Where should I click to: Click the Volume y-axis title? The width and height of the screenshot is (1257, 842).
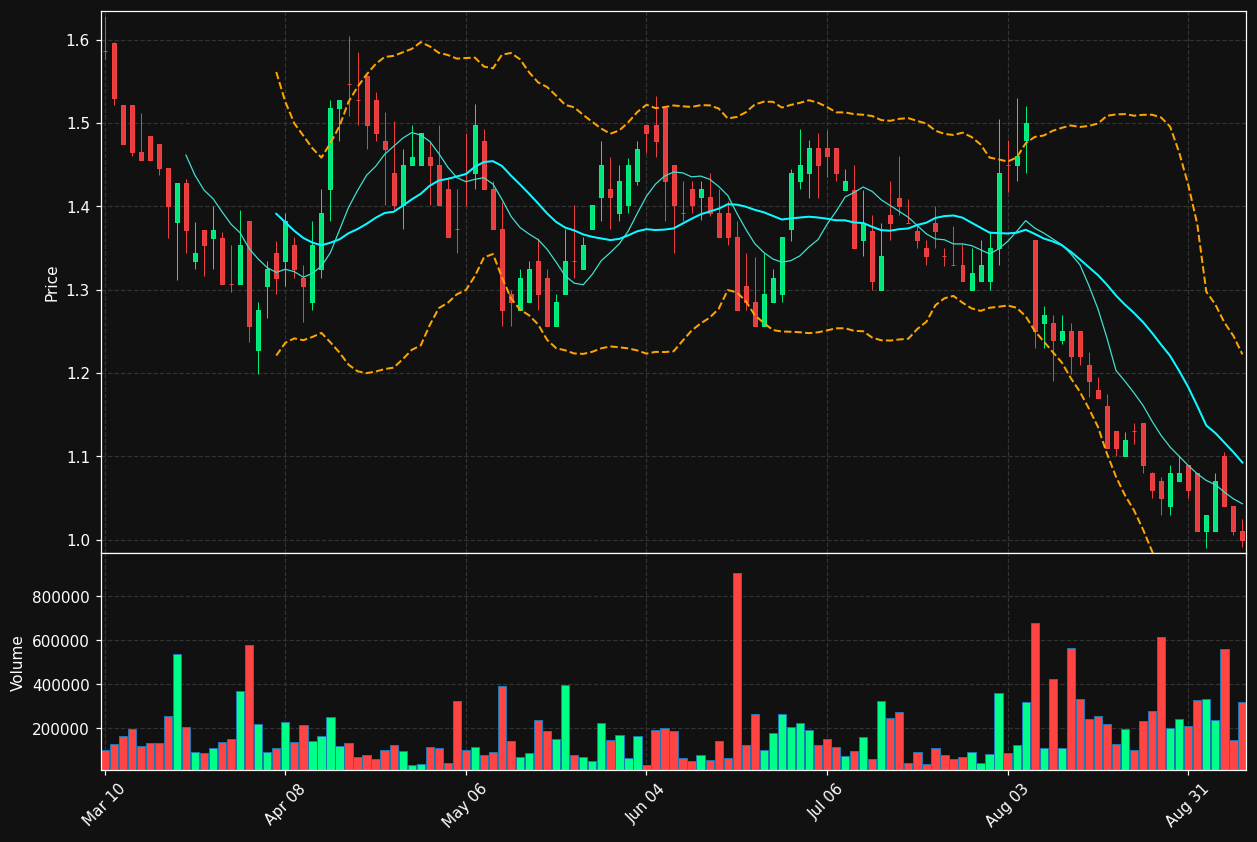point(18,663)
